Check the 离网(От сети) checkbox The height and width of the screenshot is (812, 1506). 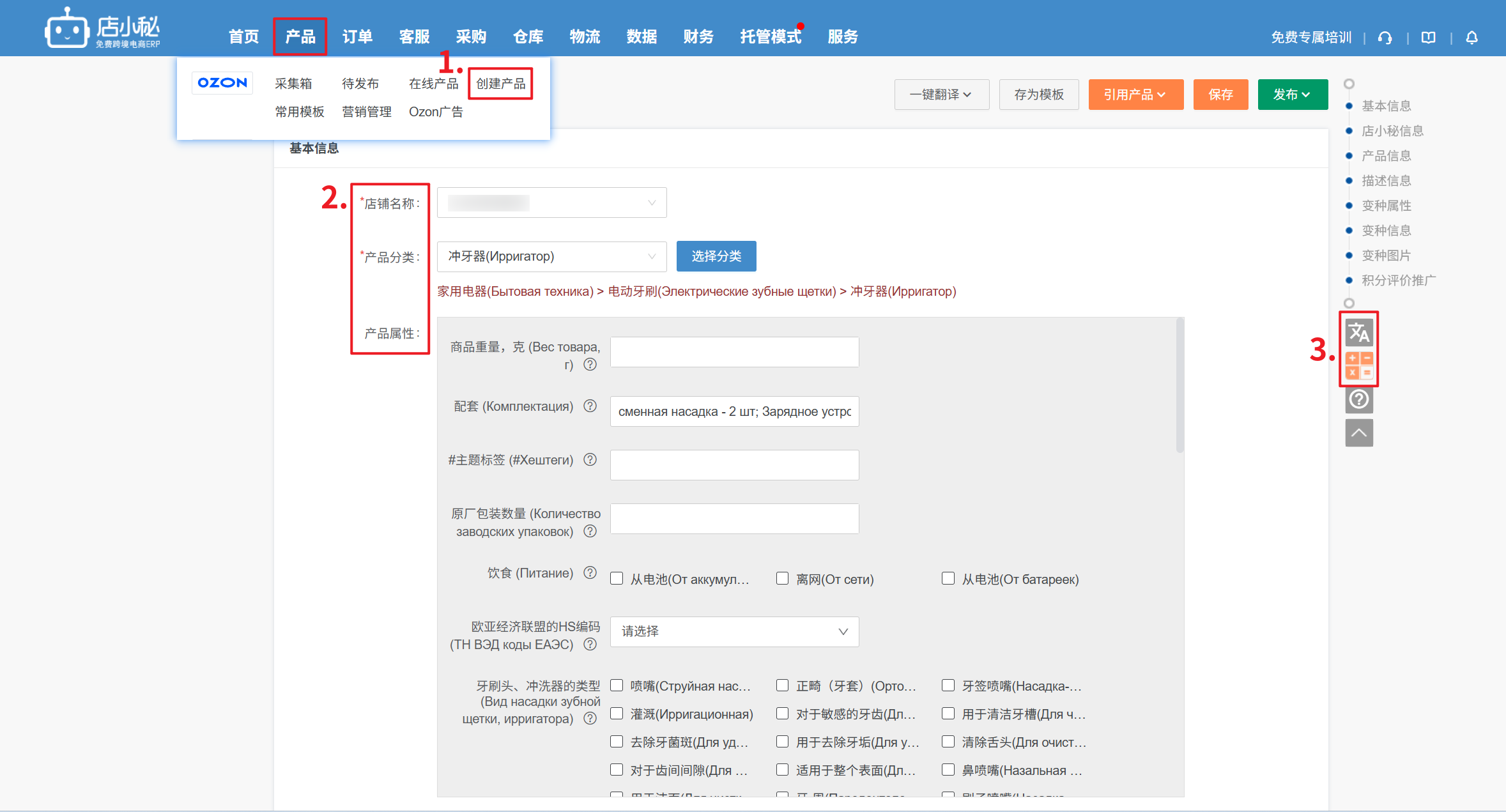coord(782,579)
